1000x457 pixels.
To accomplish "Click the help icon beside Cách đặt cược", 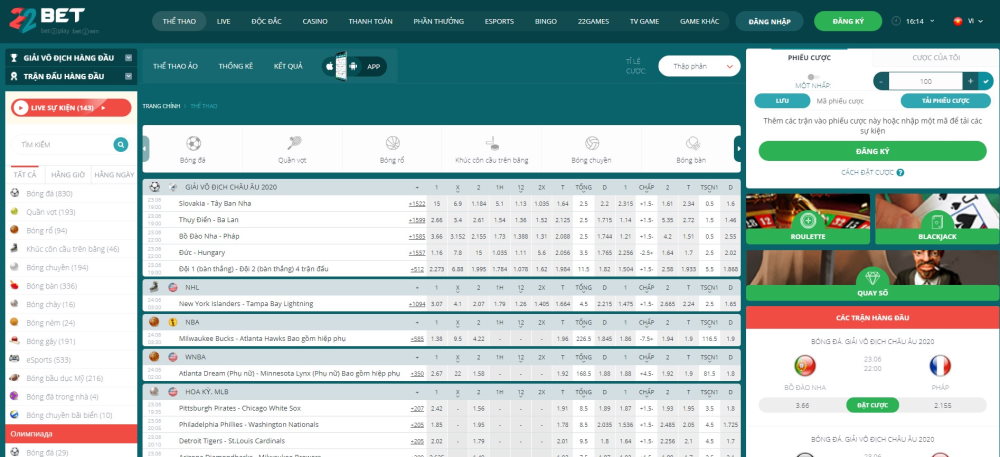I will [x=898, y=173].
